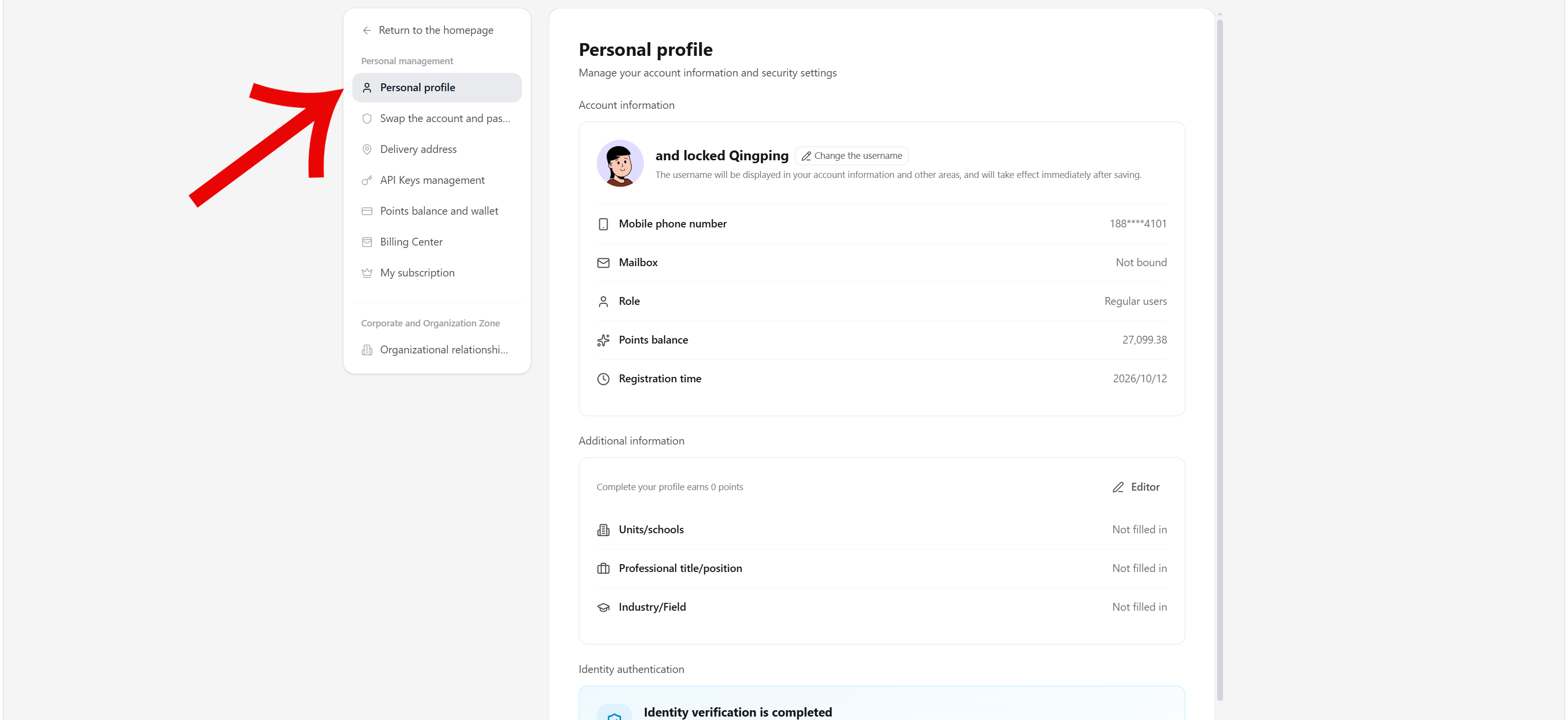Click the card icon for Points balance and wallet

pyautogui.click(x=367, y=211)
